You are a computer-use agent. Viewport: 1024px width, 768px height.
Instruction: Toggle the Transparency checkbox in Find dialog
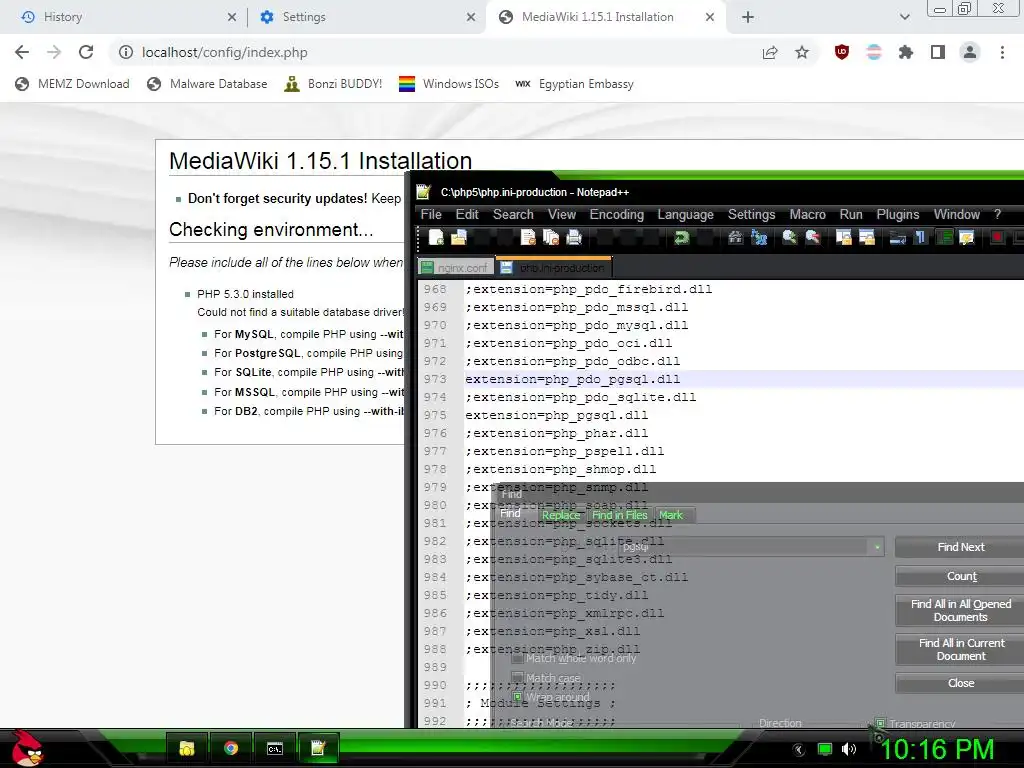[880, 724]
